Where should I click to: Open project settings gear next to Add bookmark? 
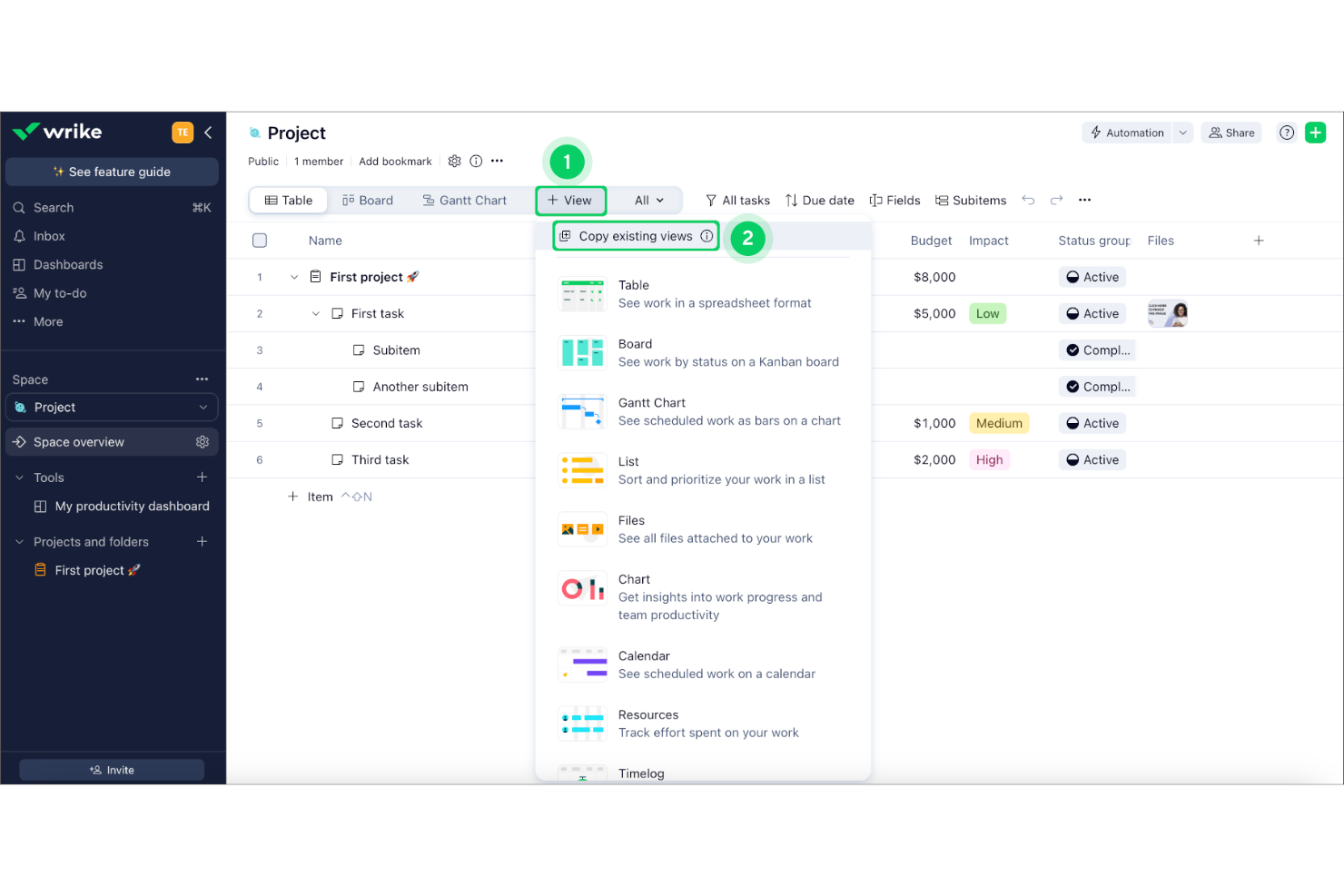click(x=454, y=161)
